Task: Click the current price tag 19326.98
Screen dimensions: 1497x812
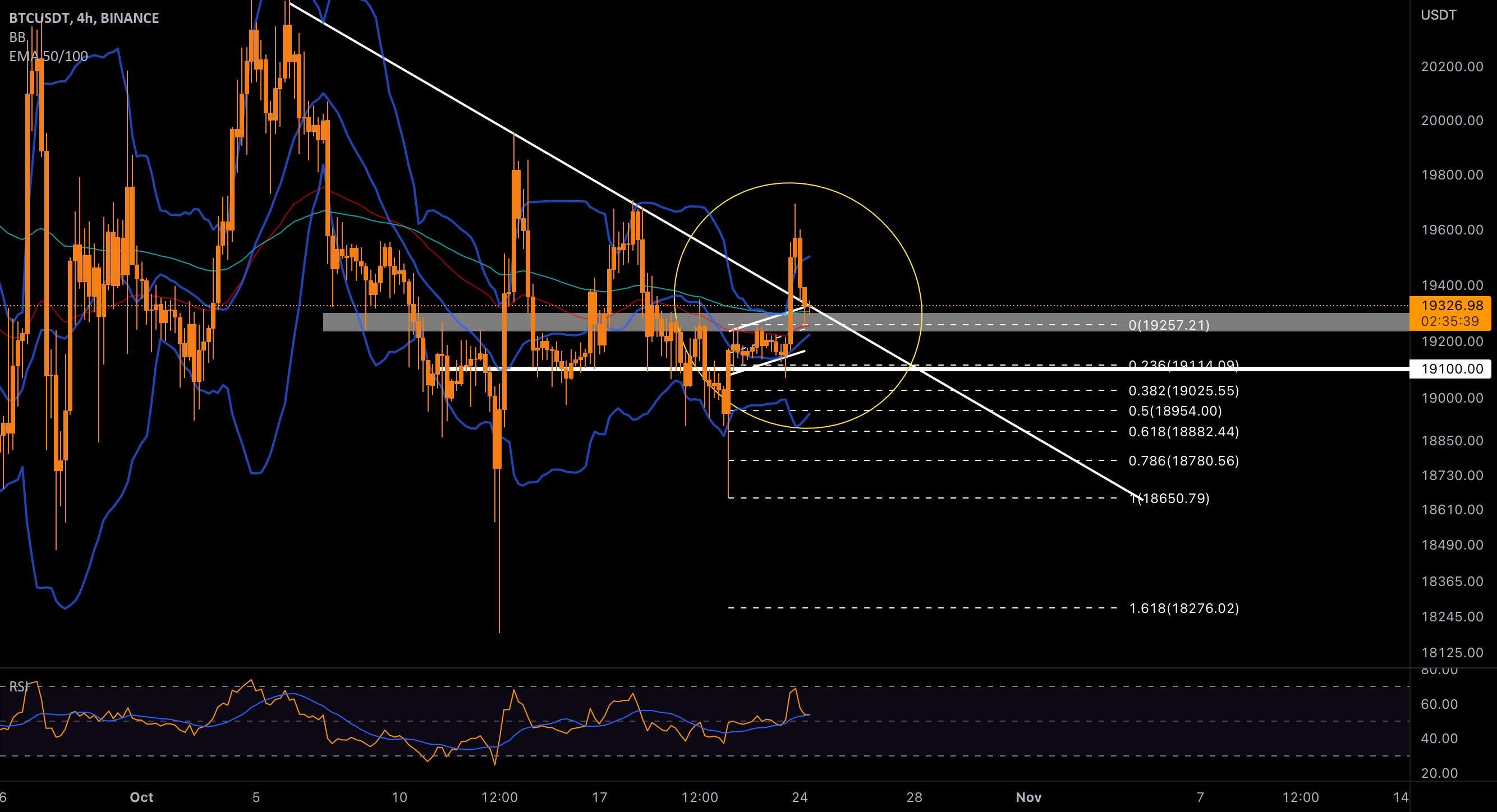Action: tap(1452, 306)
